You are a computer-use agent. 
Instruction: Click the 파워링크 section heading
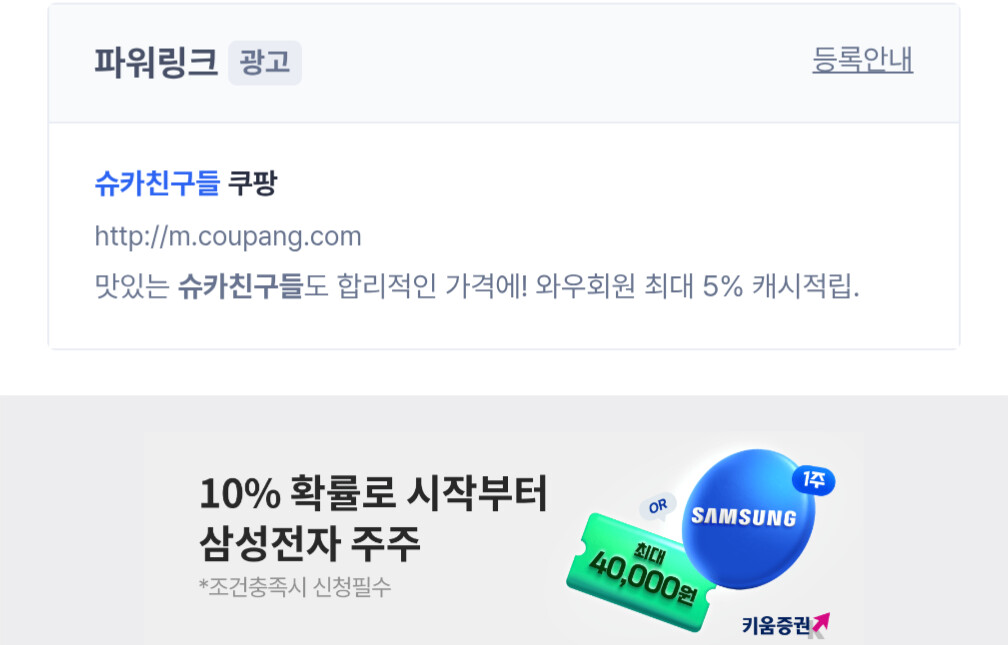pos(156,62)
